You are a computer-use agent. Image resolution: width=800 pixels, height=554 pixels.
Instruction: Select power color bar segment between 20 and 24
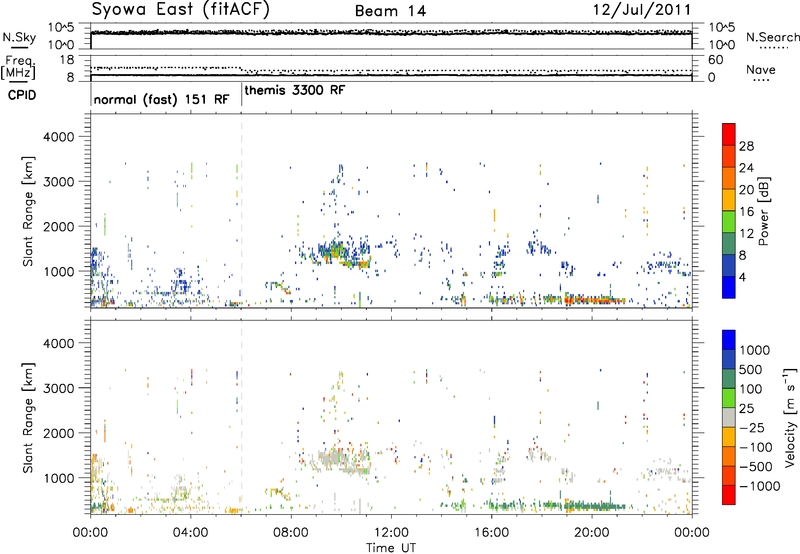pos(729,178)
